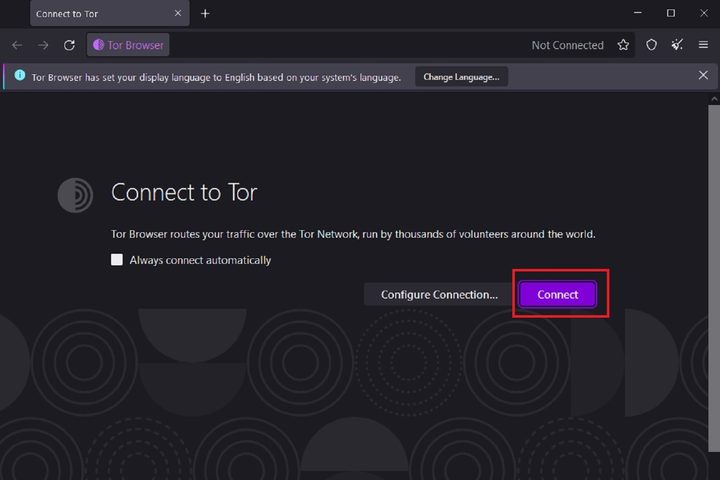Click the Connect to Tor heading
The image size is (720, 480).
click(x=184, y=192)
